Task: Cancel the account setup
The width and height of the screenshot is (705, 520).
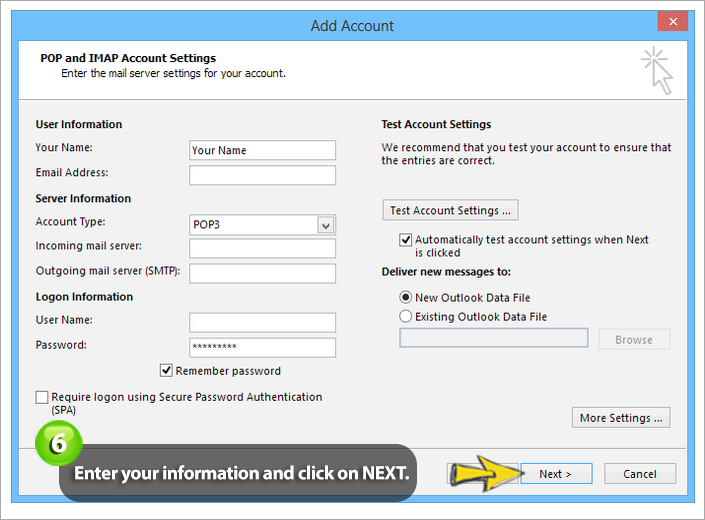Action: coord(640,474)
